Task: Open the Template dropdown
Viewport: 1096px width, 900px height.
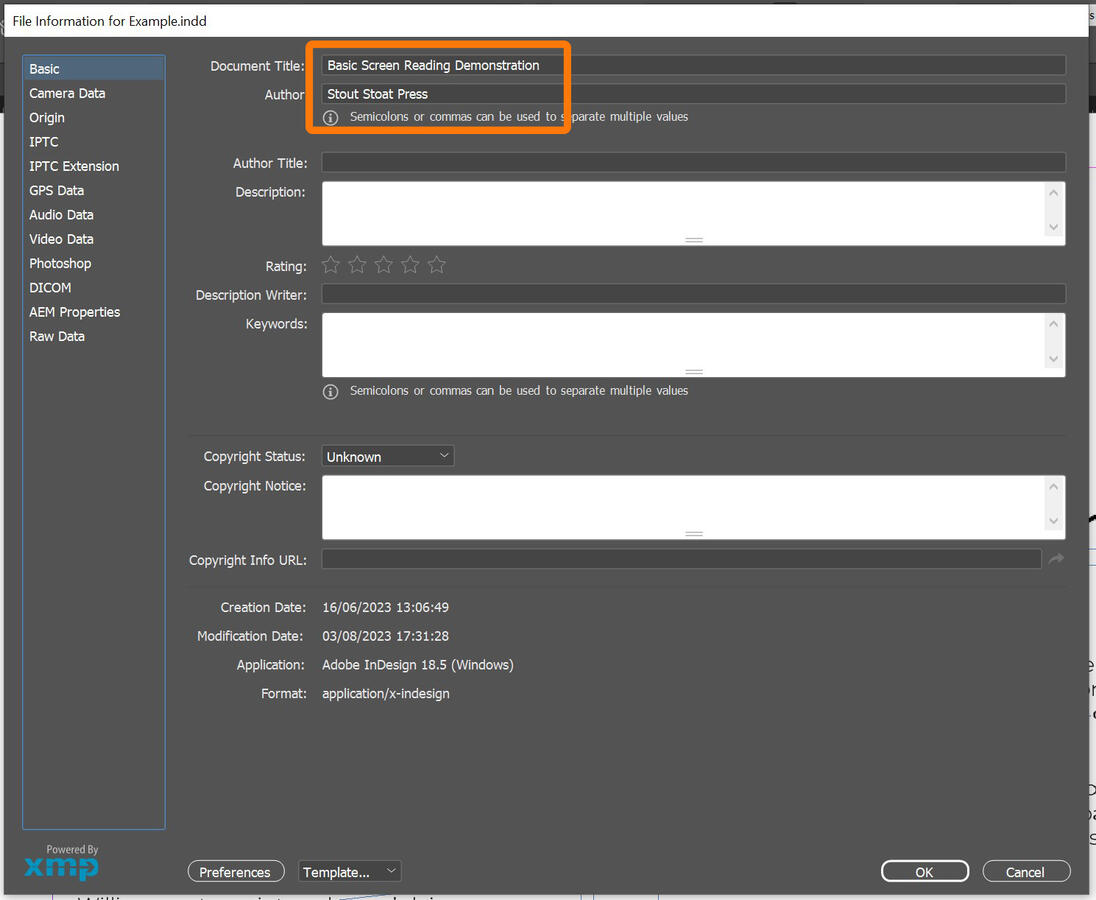Action: click(349, 871)
